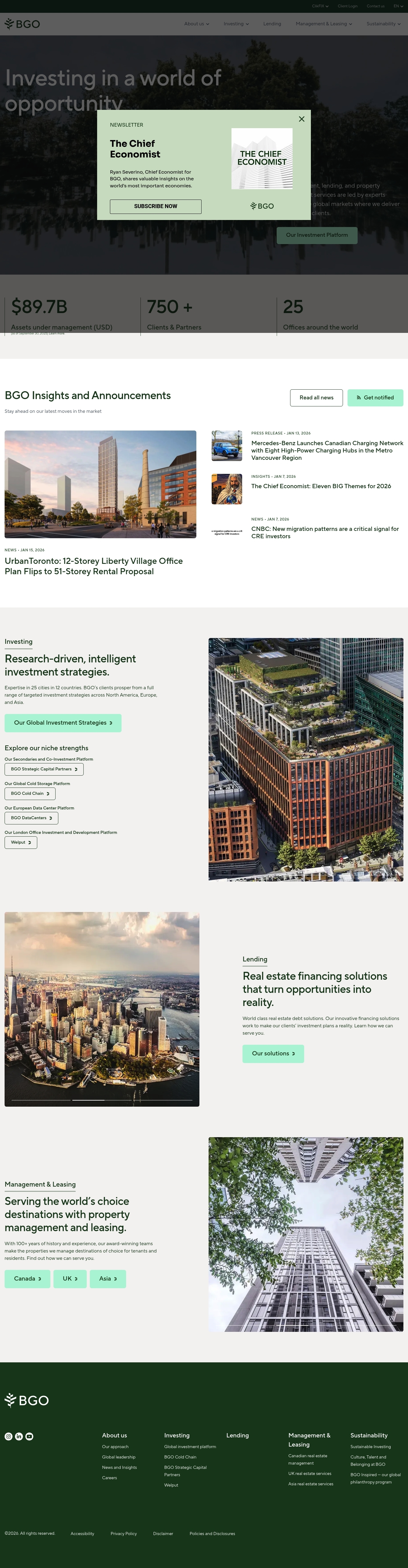Image resolution: width=408 pixels, height=1568 pixels.
Task: Open the footer Lending heading link
Action: point(238,1435)
